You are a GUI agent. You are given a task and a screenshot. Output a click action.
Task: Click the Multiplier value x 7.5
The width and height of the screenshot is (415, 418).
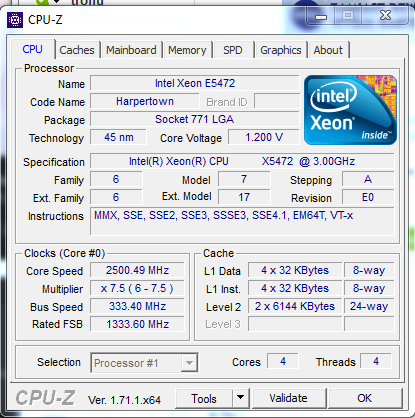(x=137, y=288)
